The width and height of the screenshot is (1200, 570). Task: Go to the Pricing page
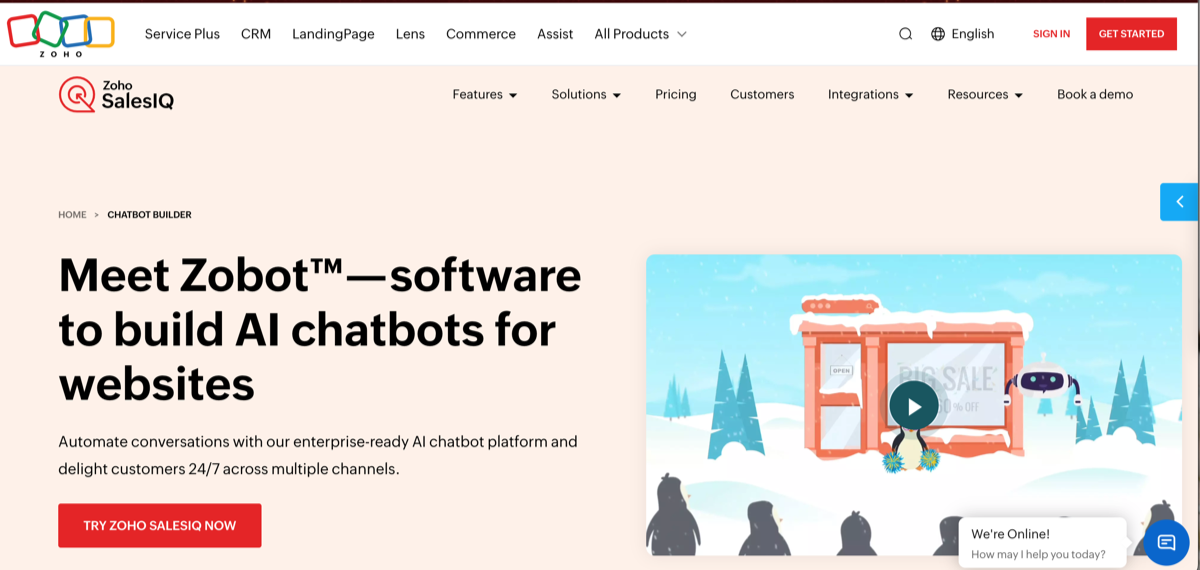[676, 95]
